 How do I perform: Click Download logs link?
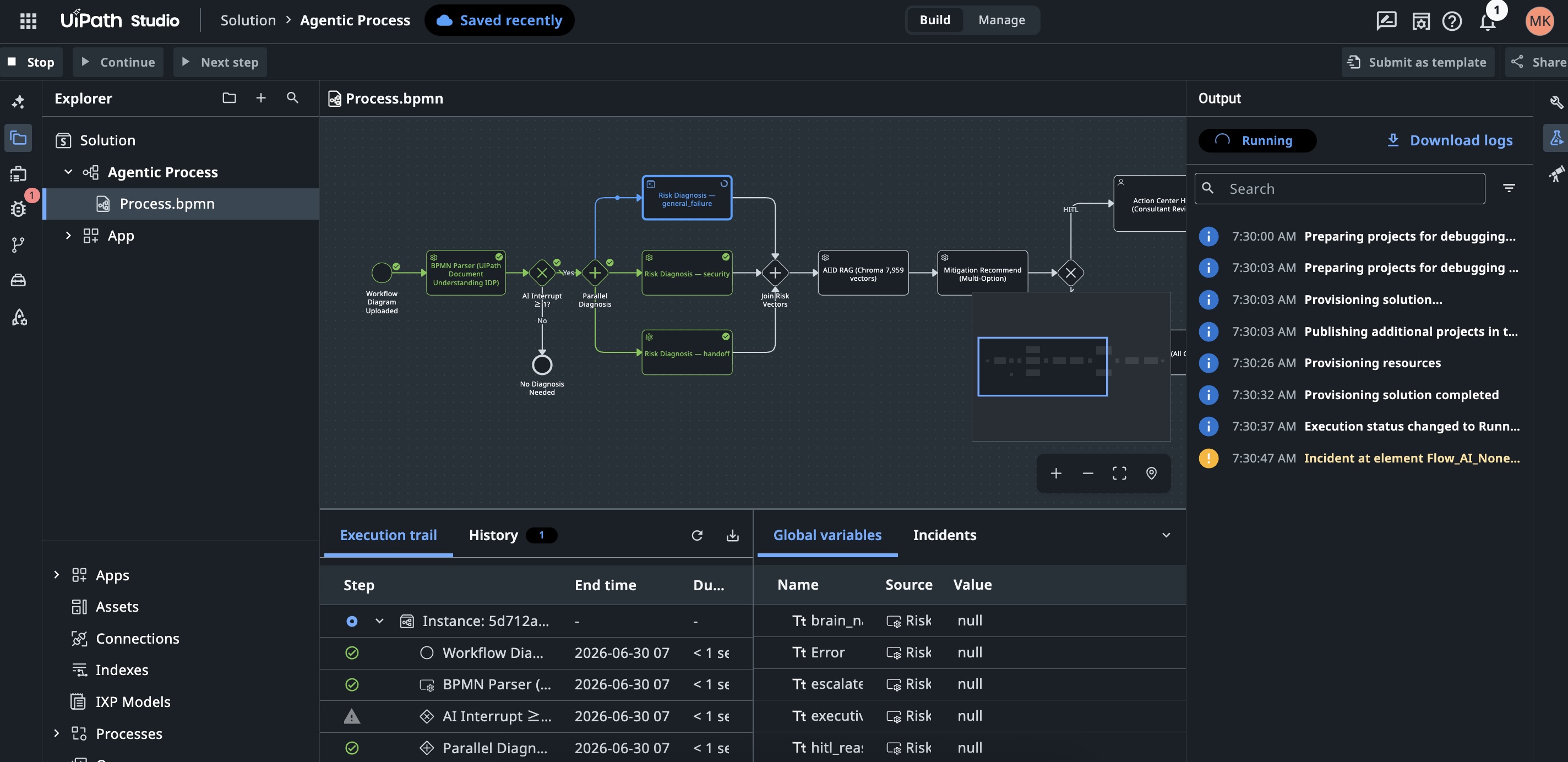(1449, 140)
